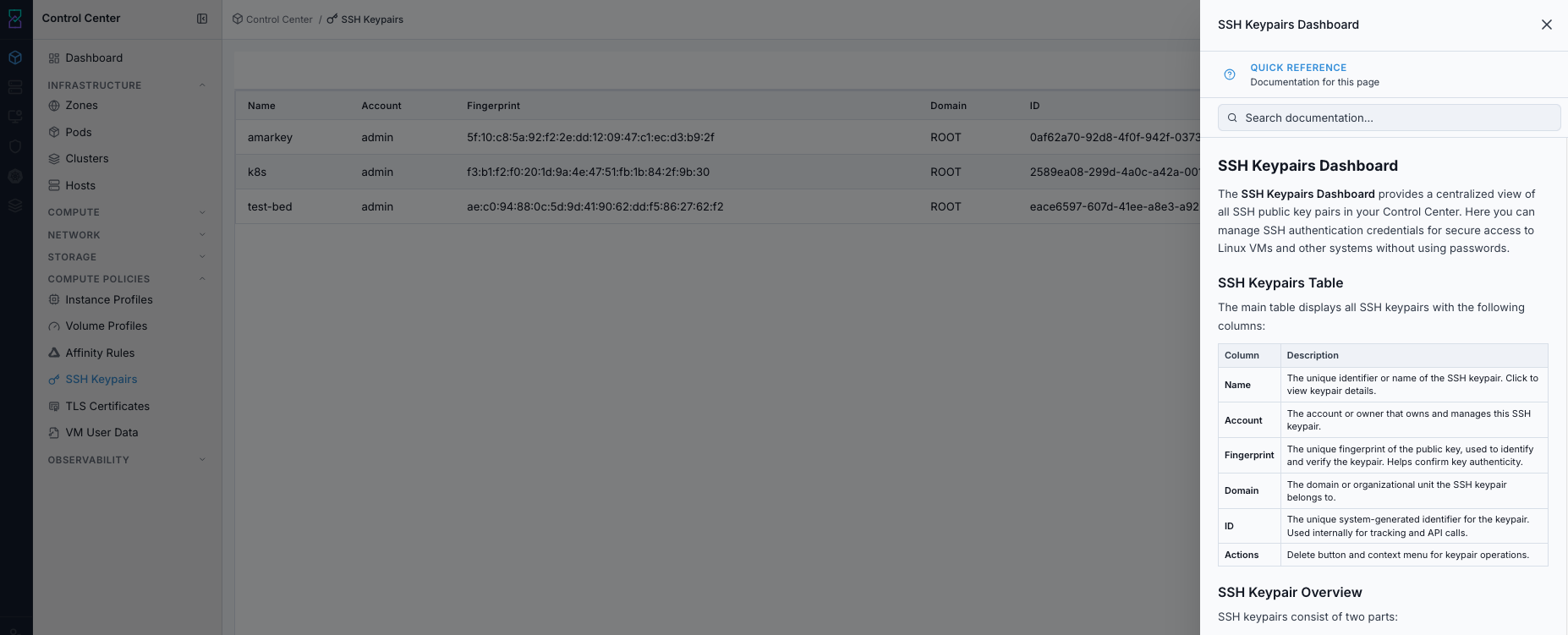This screenshot has width=1568, height=635.
Task: Expand the Network section
Action: click(x=202, y=235)
